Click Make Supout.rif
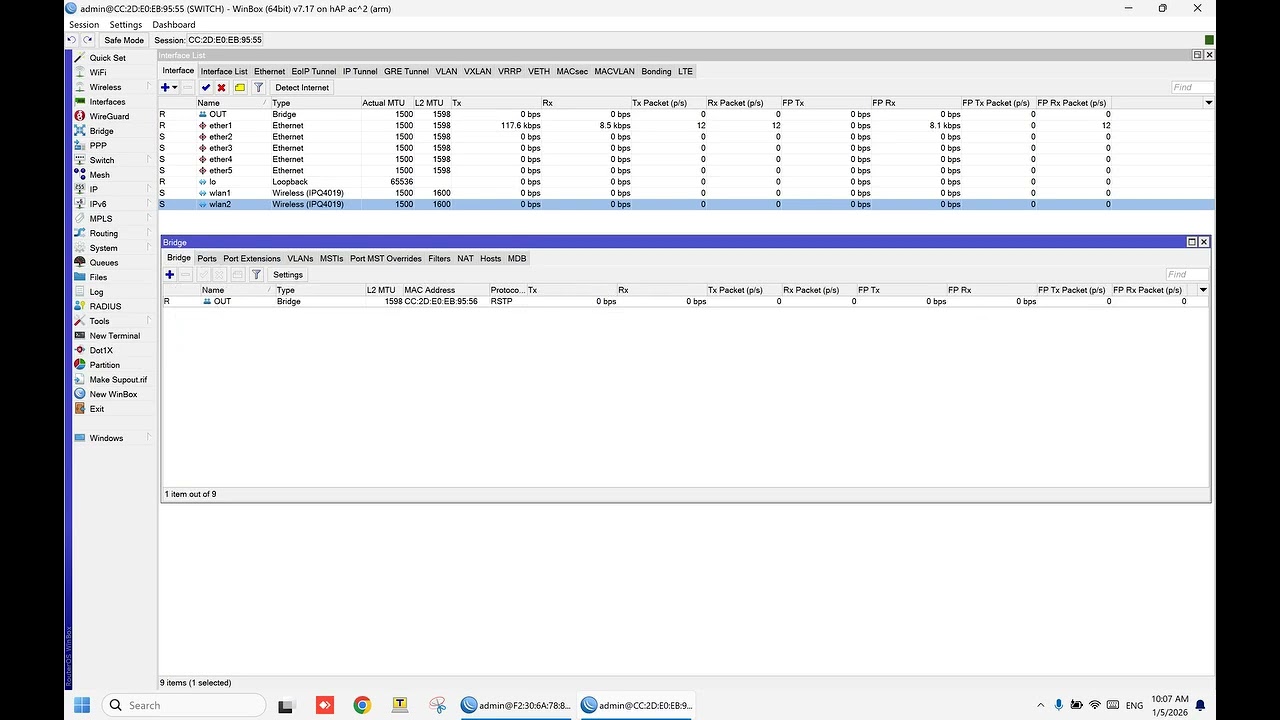 tap(118, 379)
